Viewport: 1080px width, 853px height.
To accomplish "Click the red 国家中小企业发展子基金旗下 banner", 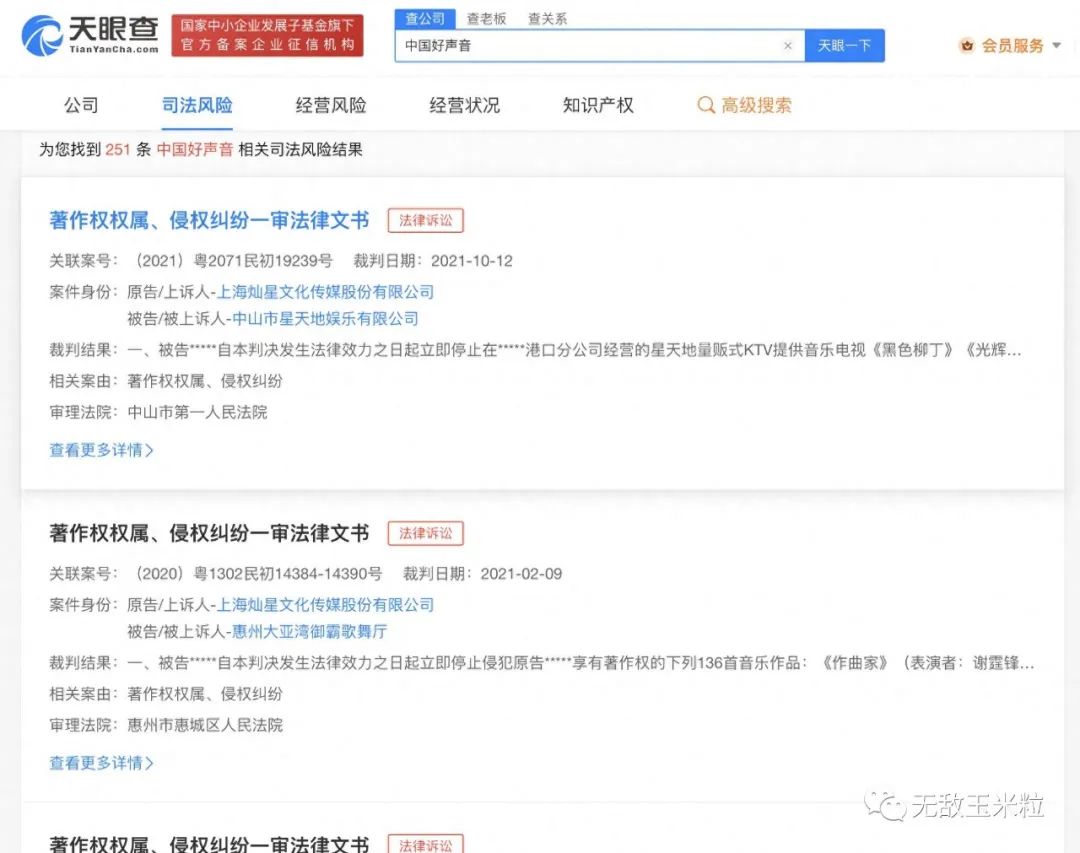I will [x=267, y=35].
